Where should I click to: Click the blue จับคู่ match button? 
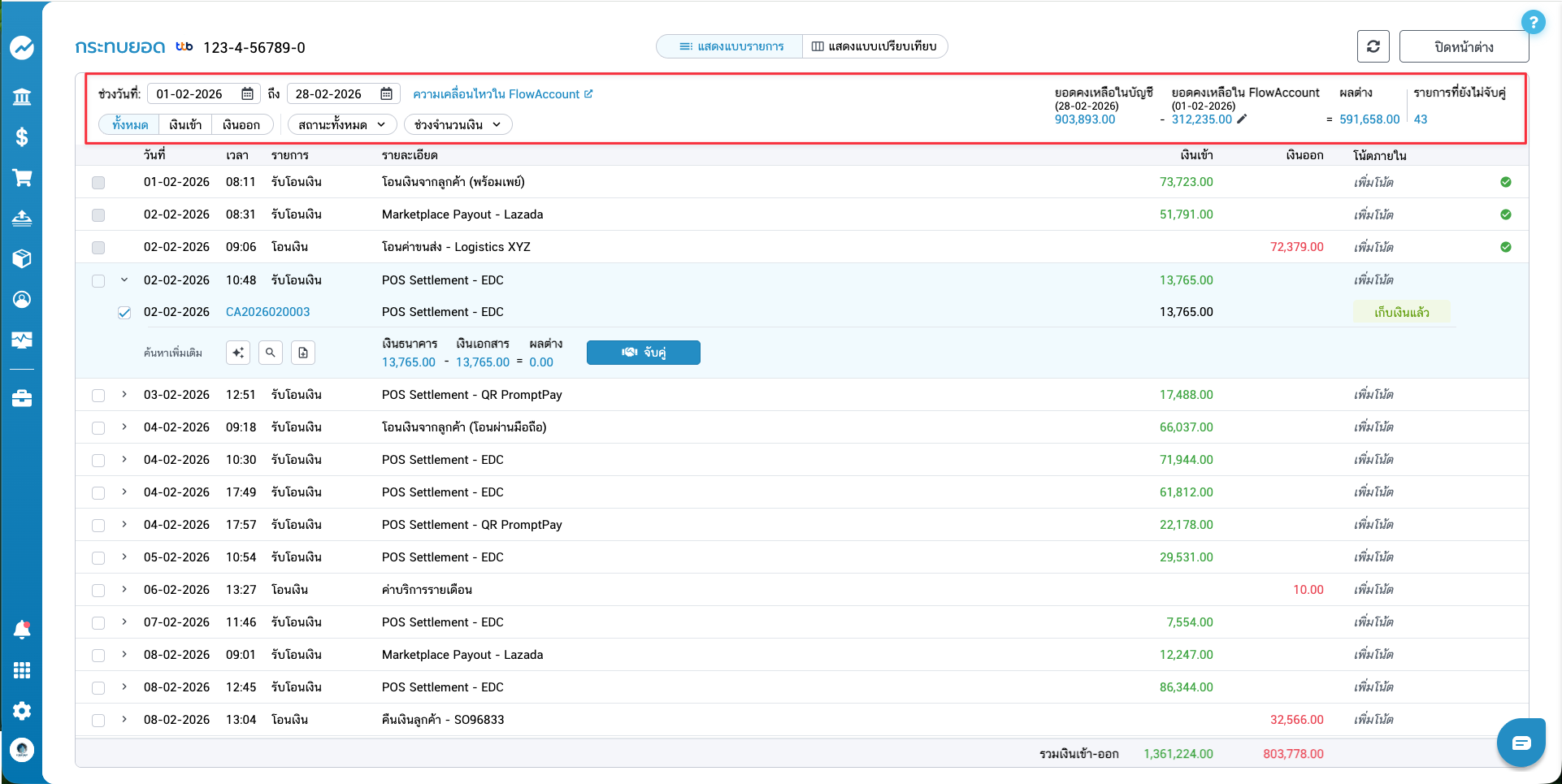pos(643,353)
